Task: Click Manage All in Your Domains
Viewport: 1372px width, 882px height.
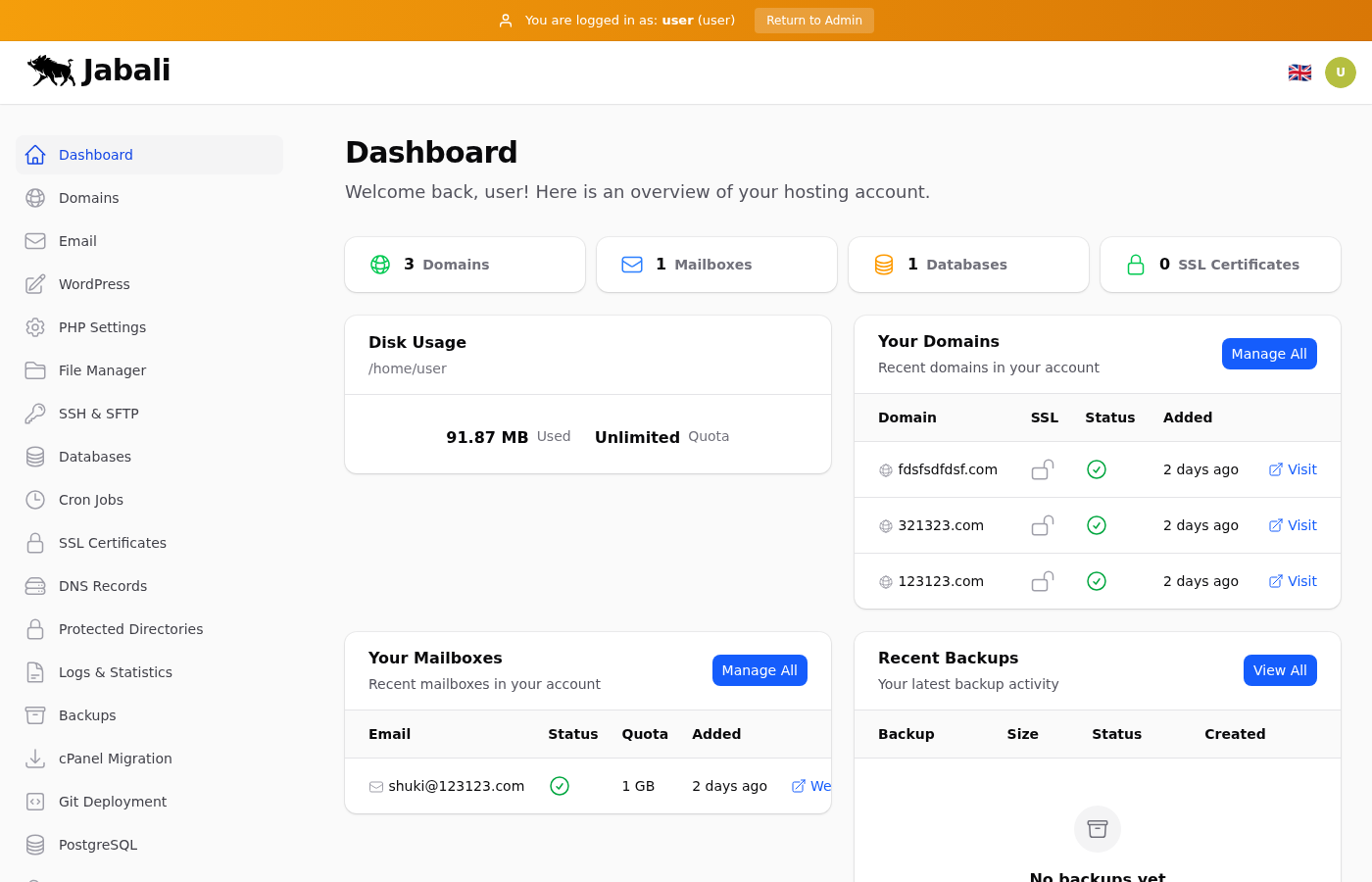Action: coord(1268,354)
